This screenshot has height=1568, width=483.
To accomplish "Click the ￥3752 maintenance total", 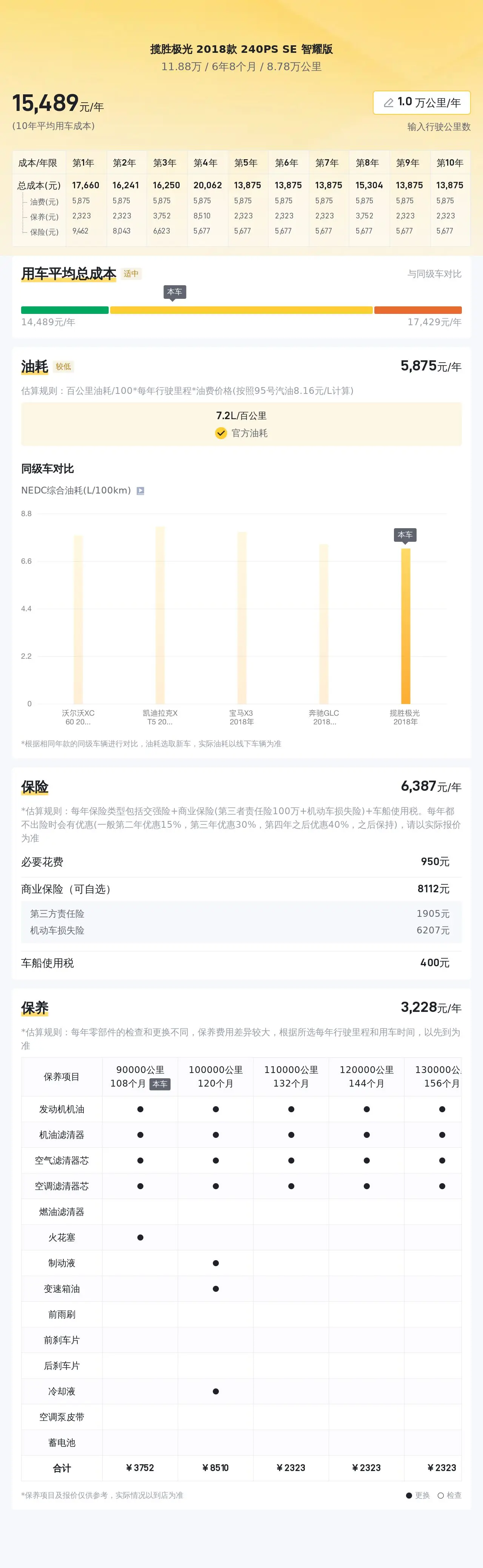I will [x=140, y=1468].
